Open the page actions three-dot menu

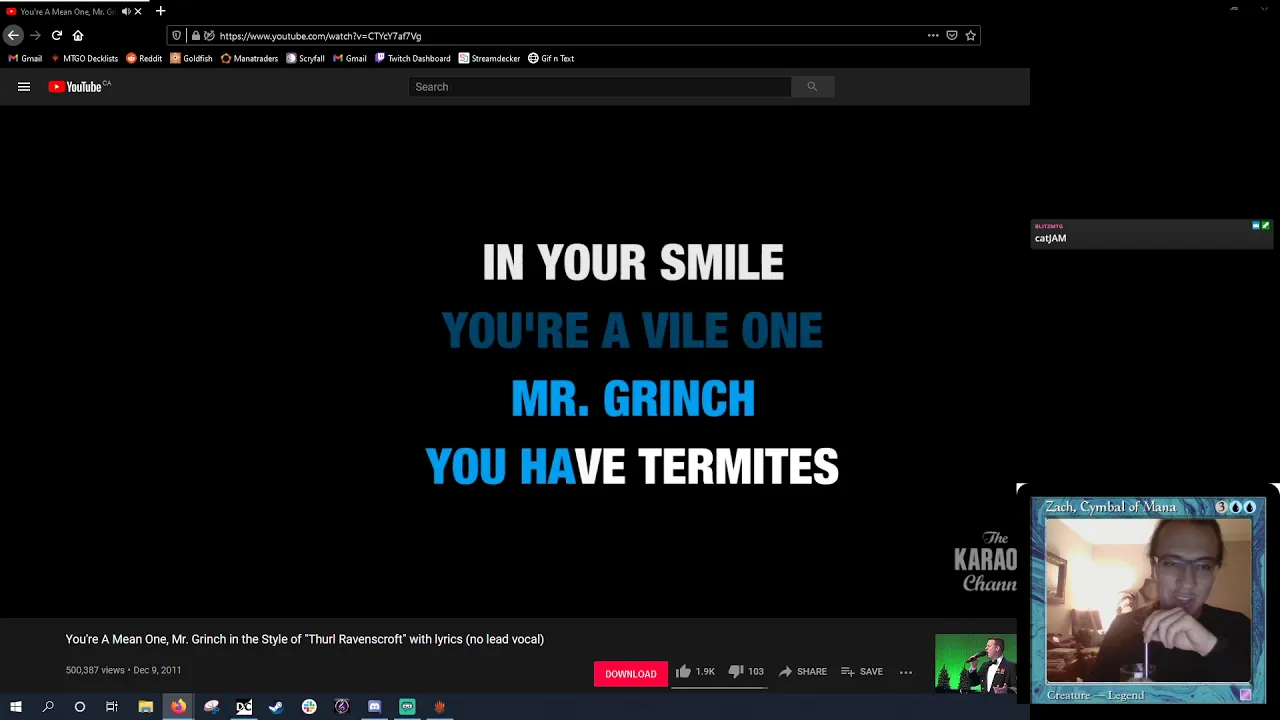pyautogui.click(x=933, y=35)
